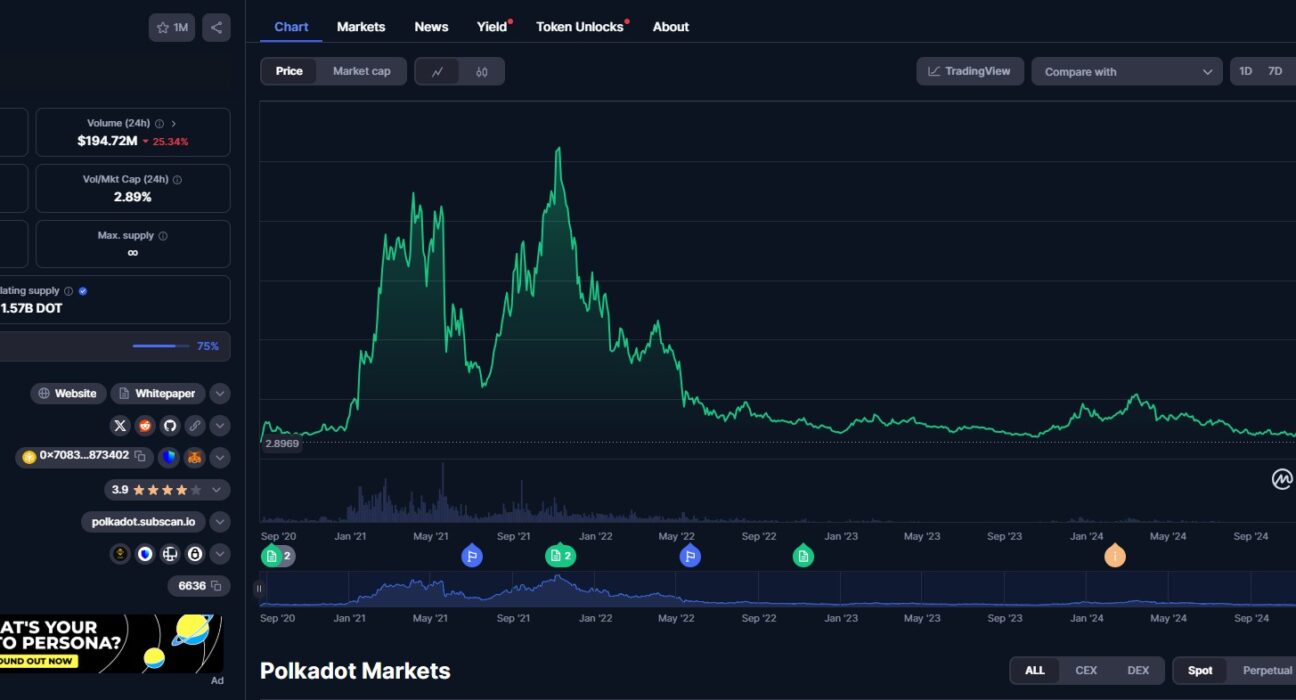Open the About tab
This screenshot has height=700, width=1296.
[671, 27]
